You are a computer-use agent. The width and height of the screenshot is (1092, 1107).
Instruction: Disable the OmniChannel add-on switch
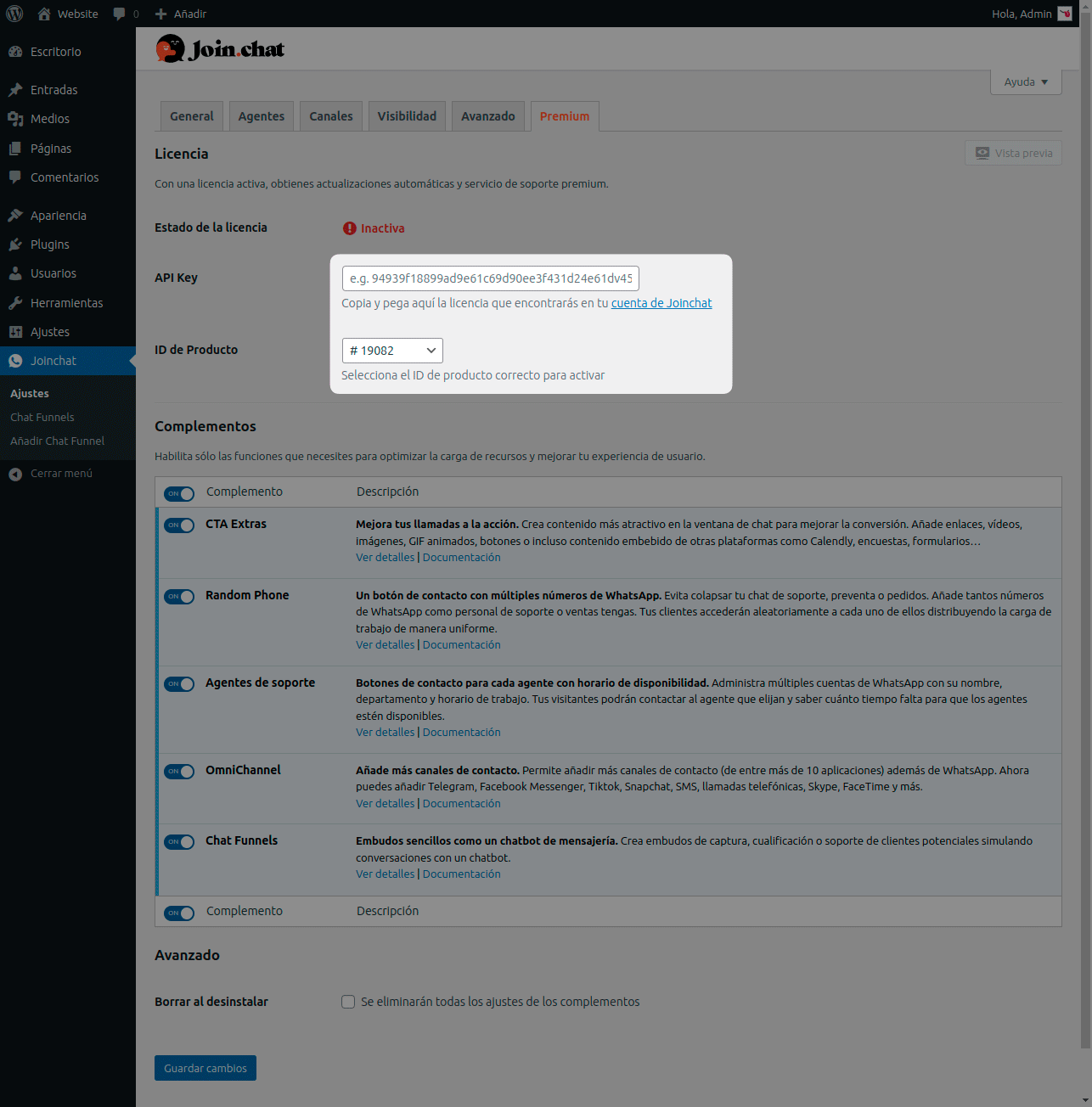[179, 772]
